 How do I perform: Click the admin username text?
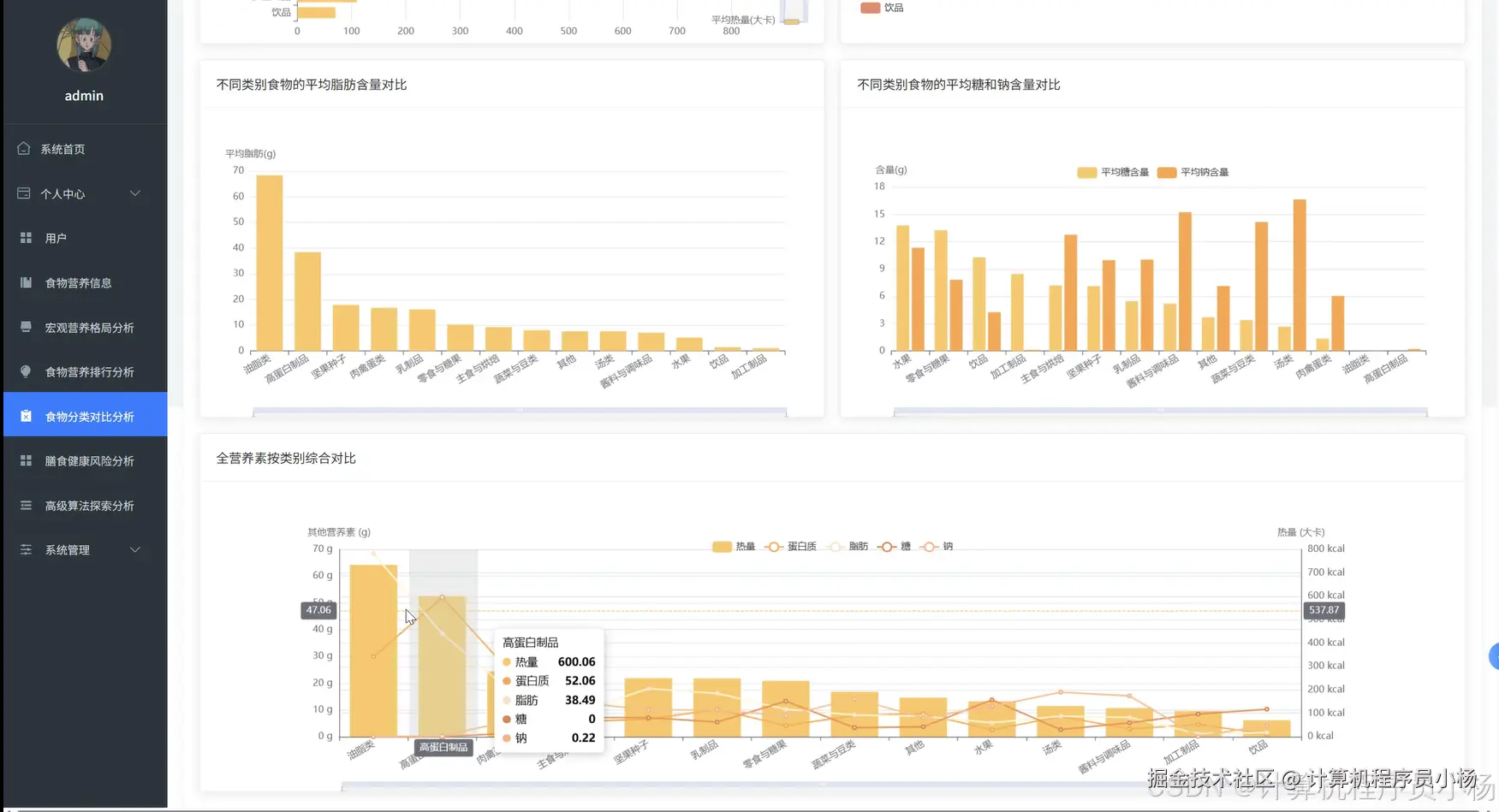(x=84, y=96)
